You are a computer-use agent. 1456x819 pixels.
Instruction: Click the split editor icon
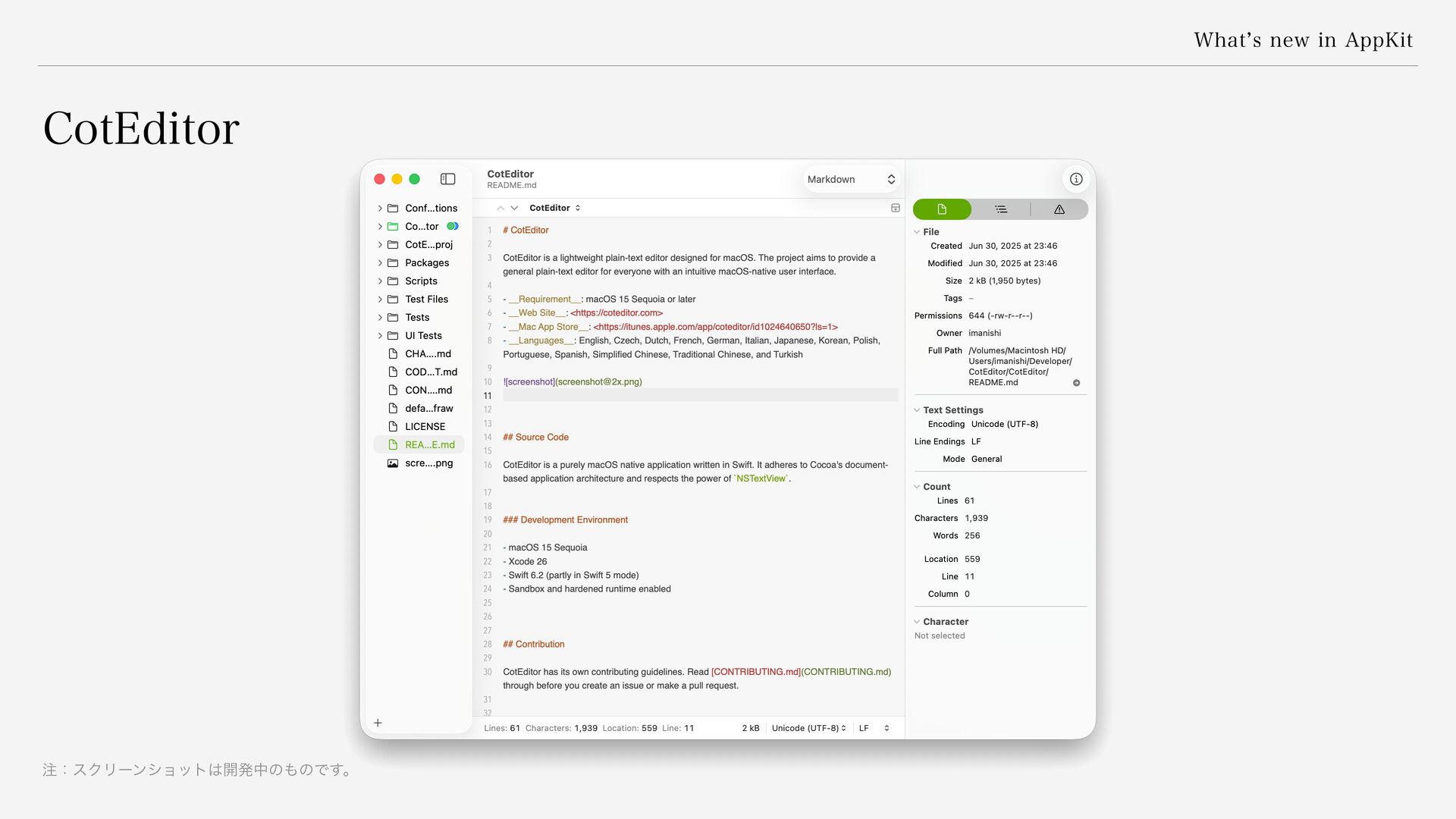tap(895, 208)
